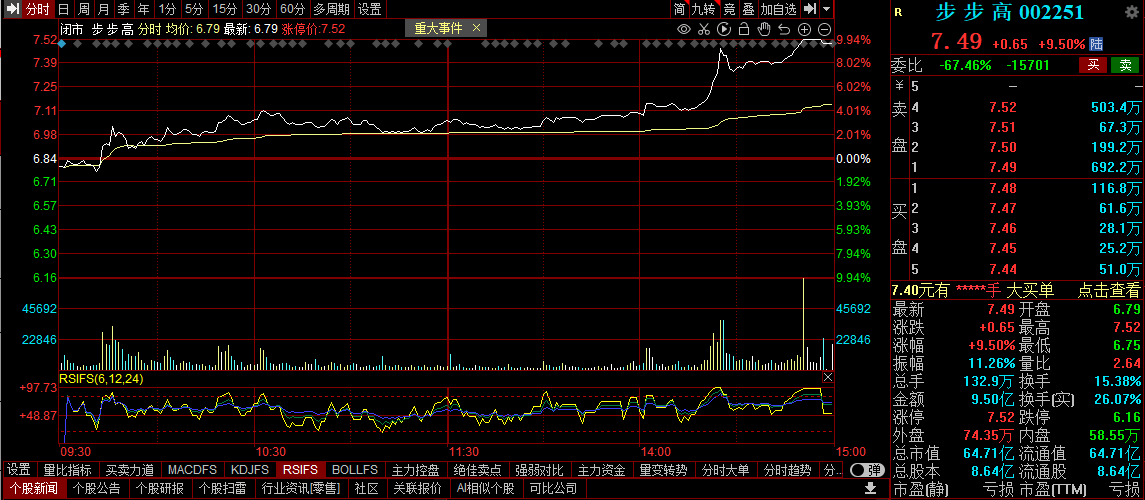Toggle the lock icon above chart

[743, 29]
